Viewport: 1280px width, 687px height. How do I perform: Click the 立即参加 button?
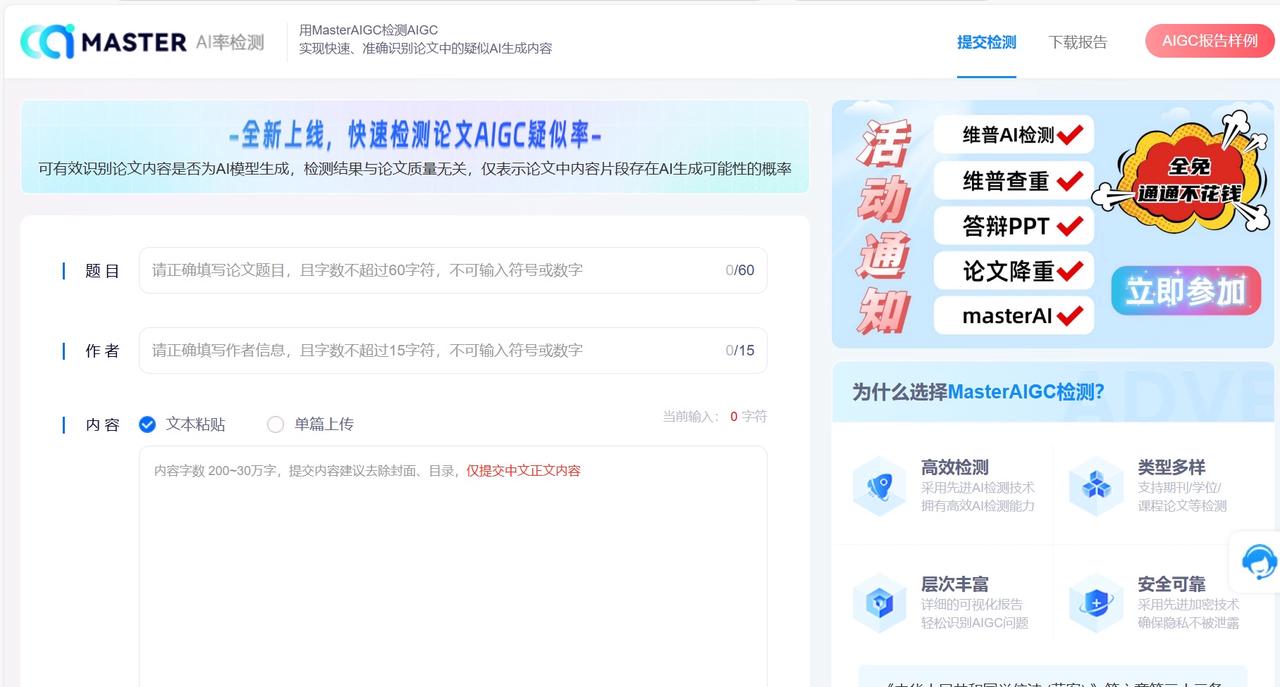tap(1185, 290)
